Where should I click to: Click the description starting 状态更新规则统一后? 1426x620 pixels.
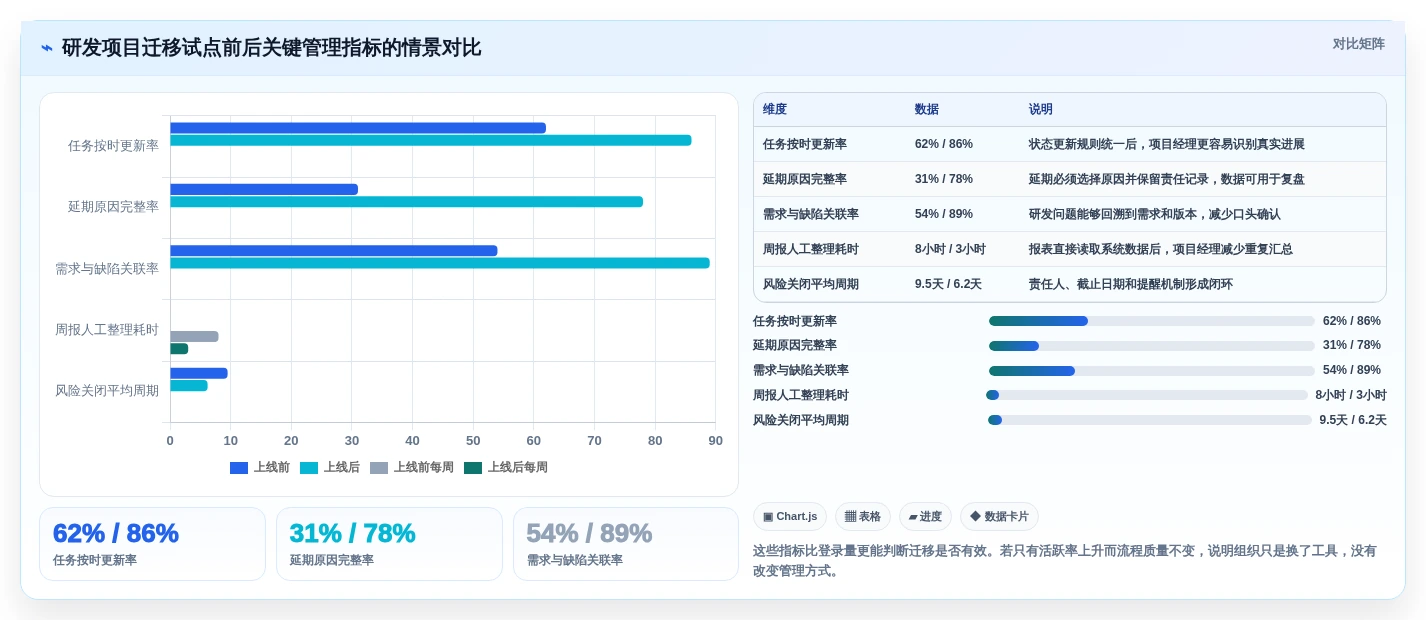click(x=1167, y=144)
